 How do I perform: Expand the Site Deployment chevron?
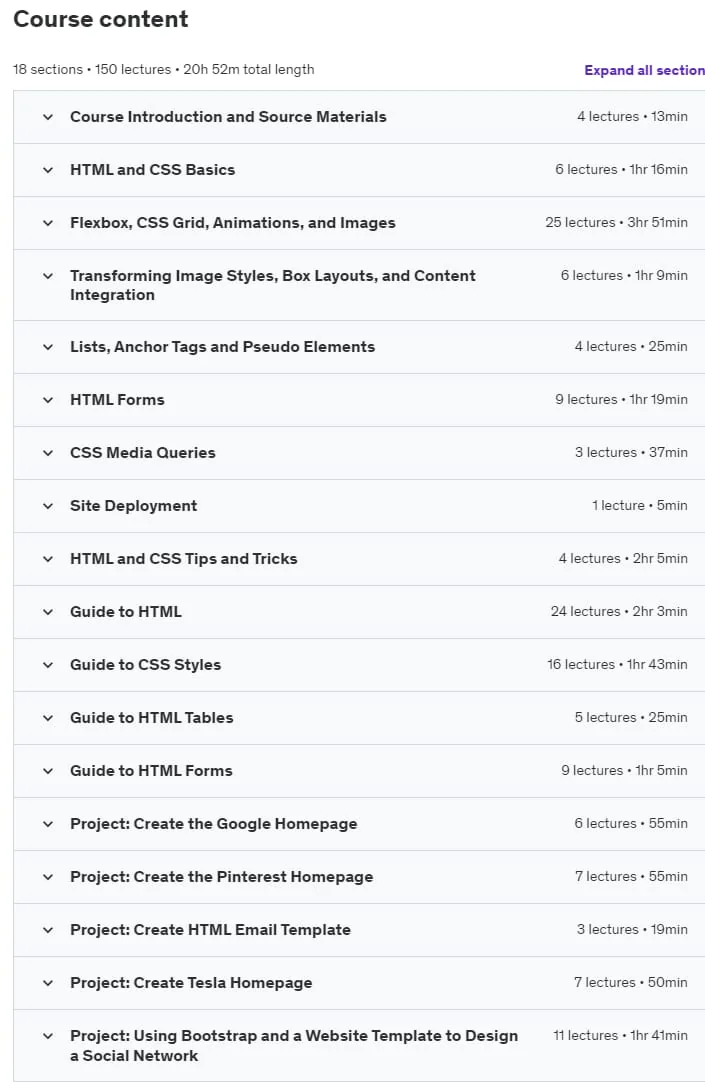48,506
